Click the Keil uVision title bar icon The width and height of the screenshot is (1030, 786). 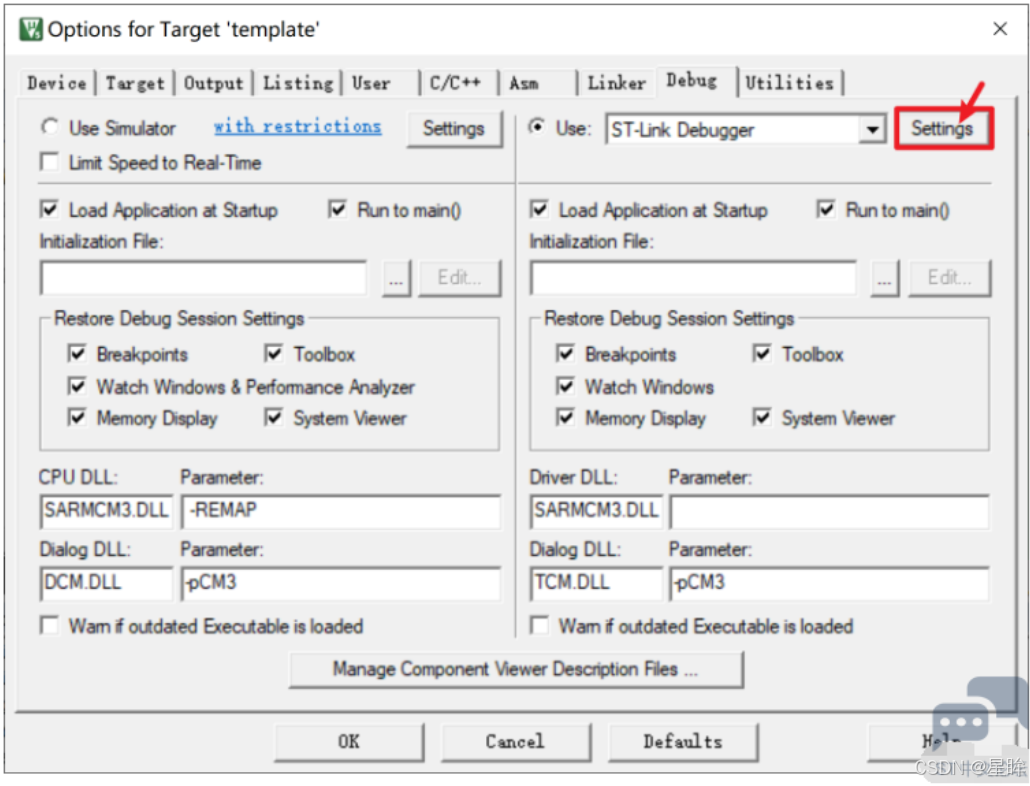31,29
